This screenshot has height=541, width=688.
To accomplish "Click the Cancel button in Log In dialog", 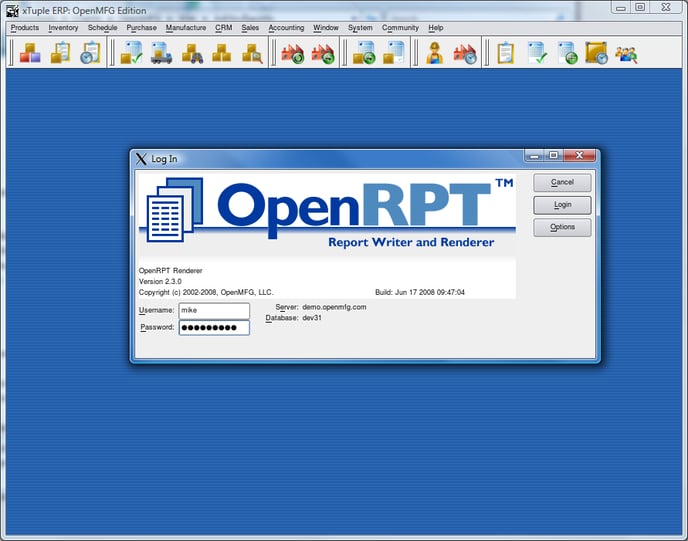I will 562,182.
